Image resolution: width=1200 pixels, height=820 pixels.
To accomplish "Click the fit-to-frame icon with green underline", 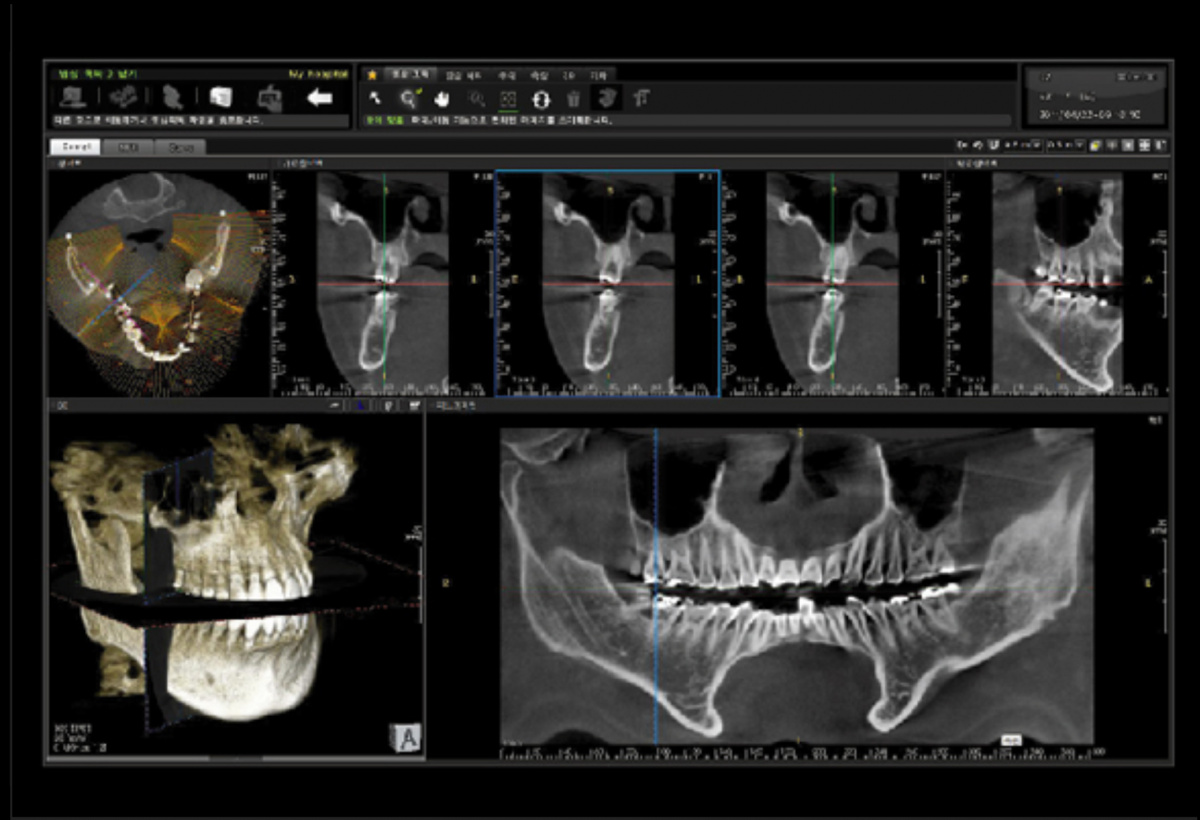I will click(x=508, y=99).
